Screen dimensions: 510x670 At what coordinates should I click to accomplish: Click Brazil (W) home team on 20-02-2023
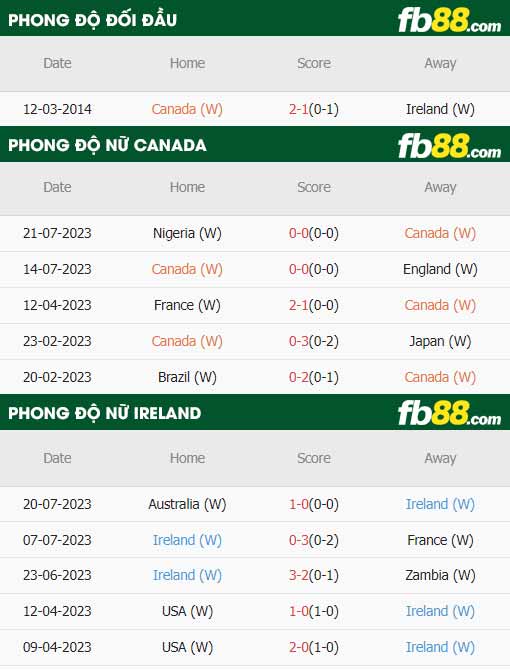coord(187,377)
